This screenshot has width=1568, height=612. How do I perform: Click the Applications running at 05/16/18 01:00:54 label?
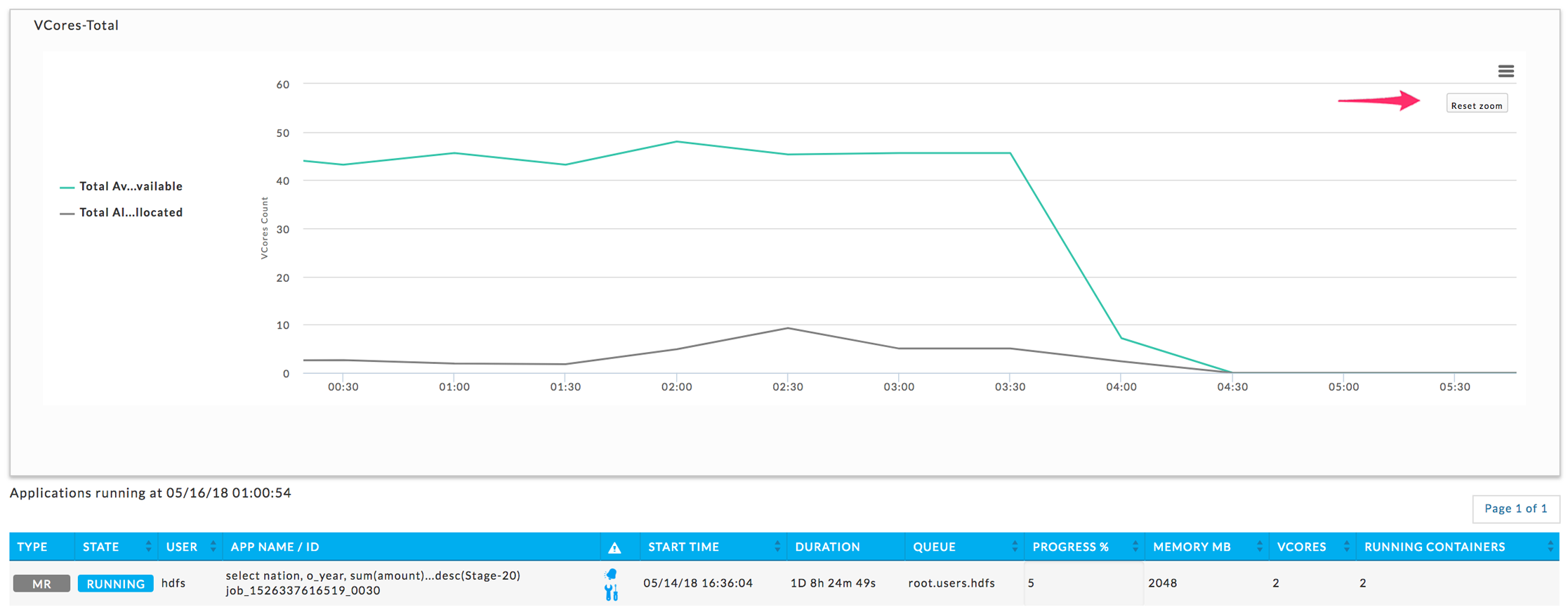[150, 493]
